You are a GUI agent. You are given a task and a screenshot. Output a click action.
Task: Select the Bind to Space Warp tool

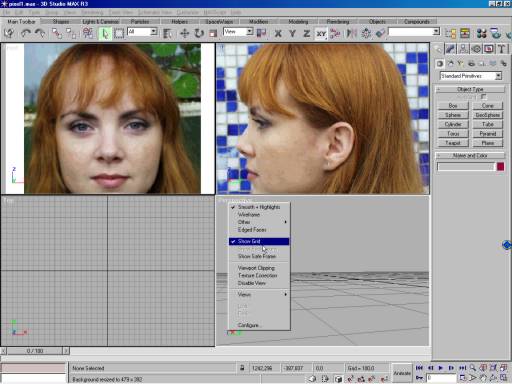click(88, 33)
